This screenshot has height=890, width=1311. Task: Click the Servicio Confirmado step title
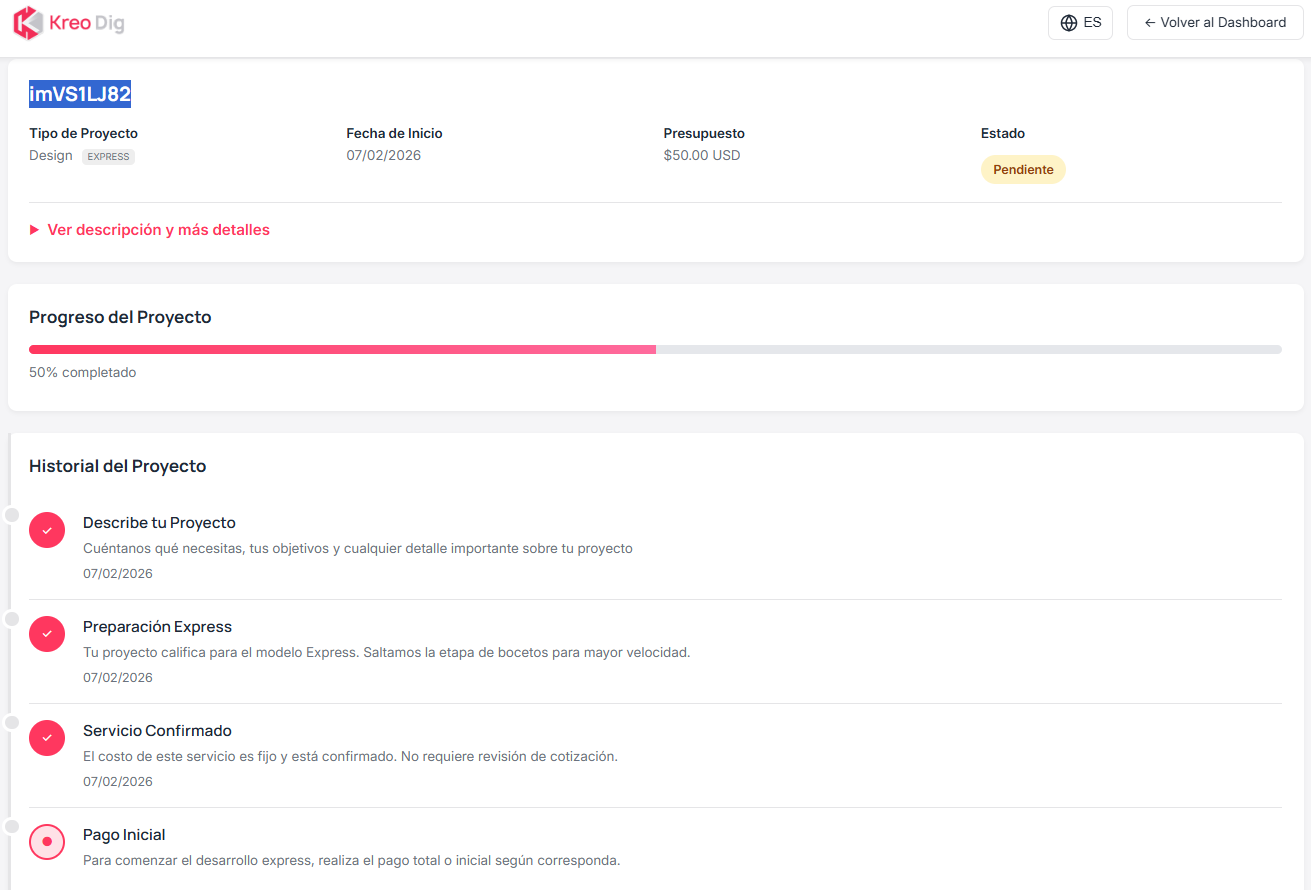tap(157, 731)
